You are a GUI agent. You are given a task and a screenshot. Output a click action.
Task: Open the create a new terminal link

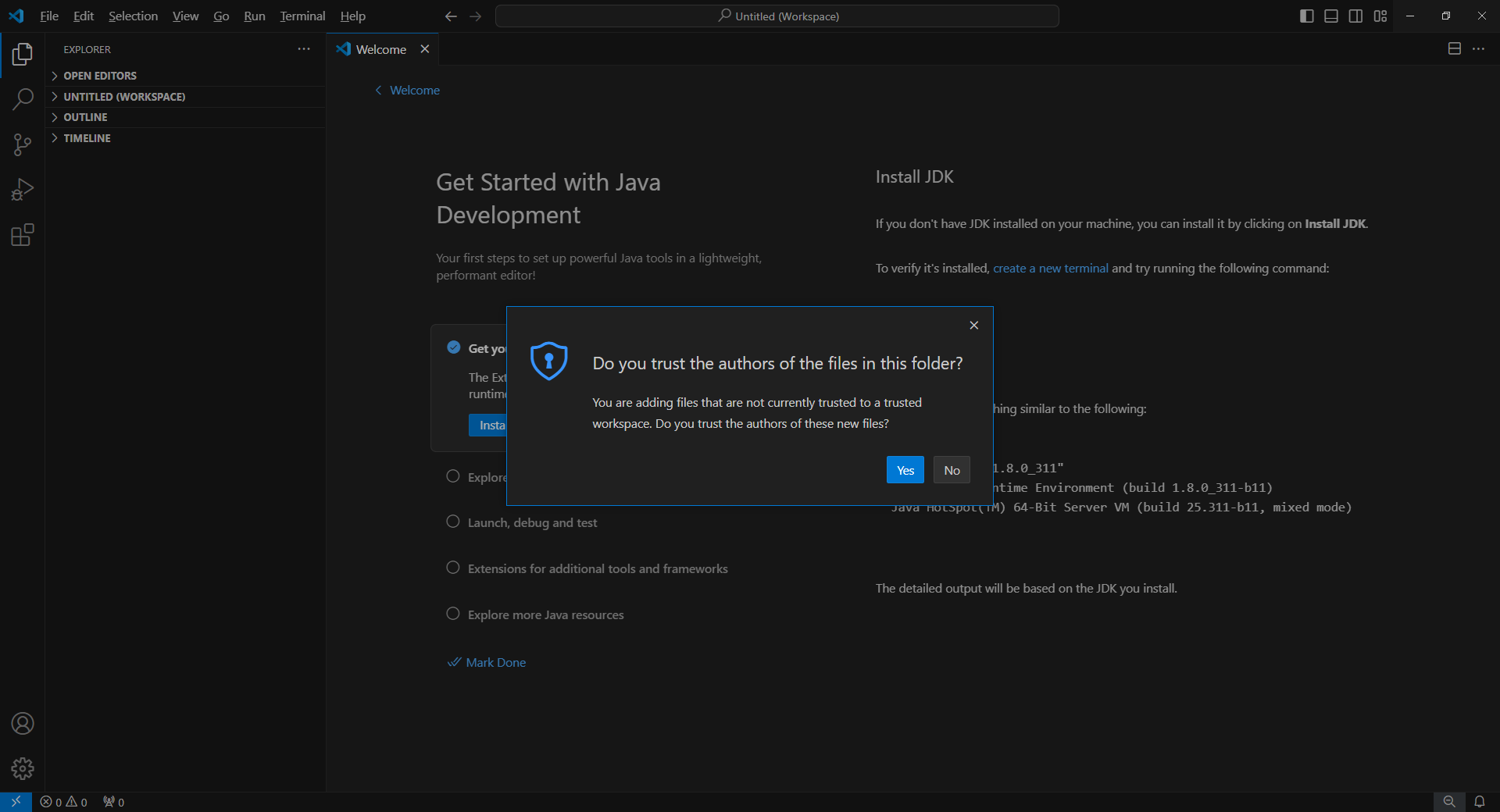1049,268
